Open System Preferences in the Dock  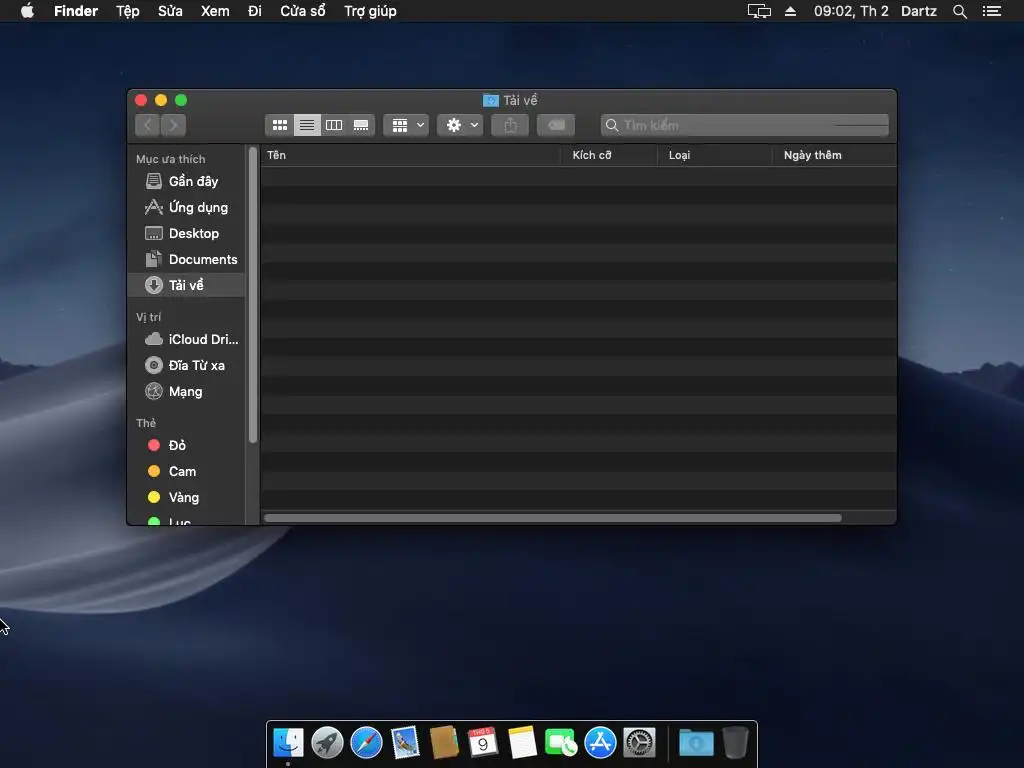[639, 743]
